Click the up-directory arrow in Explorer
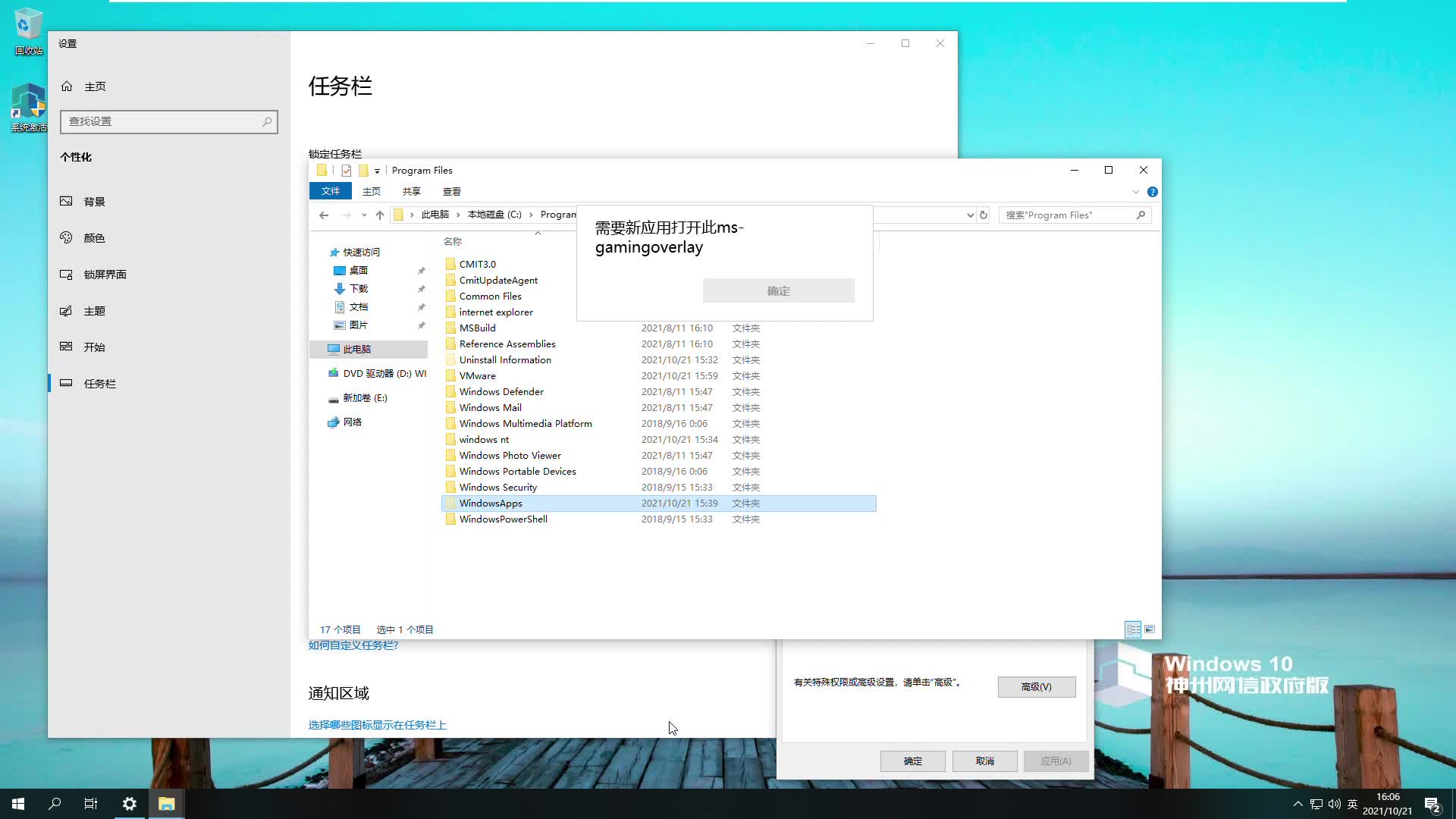The height and width of the screenshot is (819, 1456). pos(380,215)
